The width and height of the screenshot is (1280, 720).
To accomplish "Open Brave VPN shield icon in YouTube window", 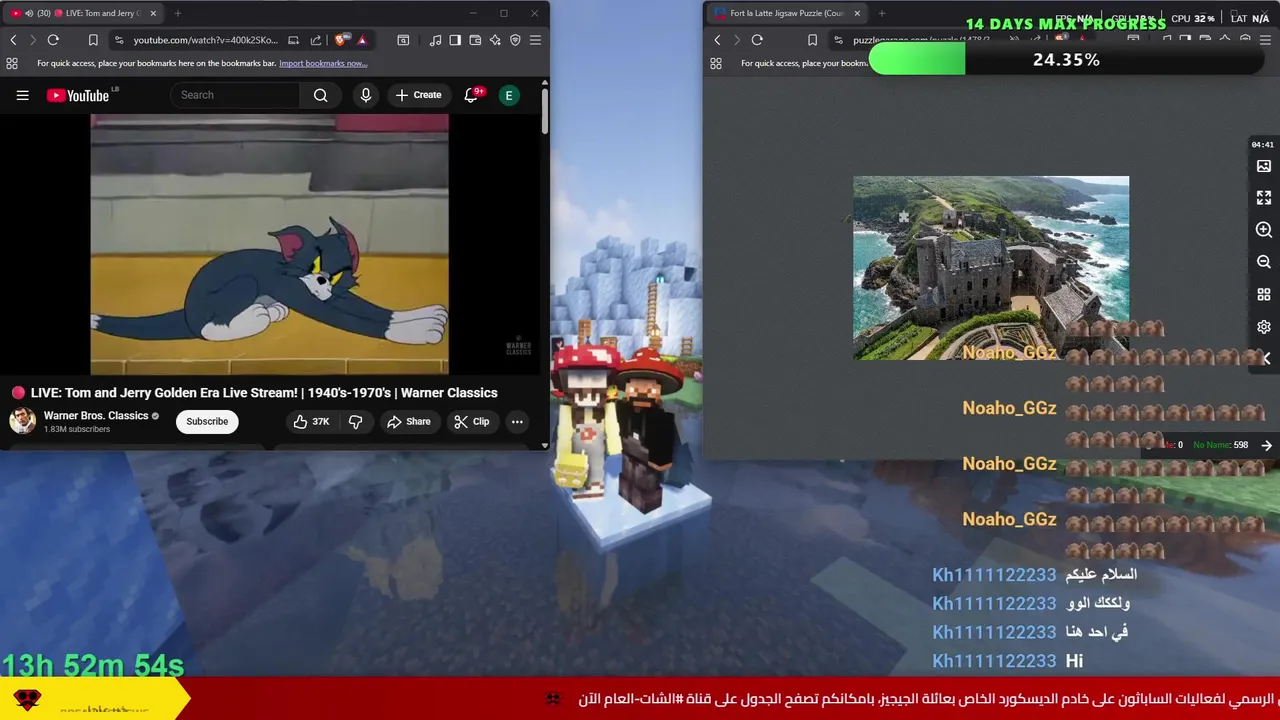I will 515,40.
